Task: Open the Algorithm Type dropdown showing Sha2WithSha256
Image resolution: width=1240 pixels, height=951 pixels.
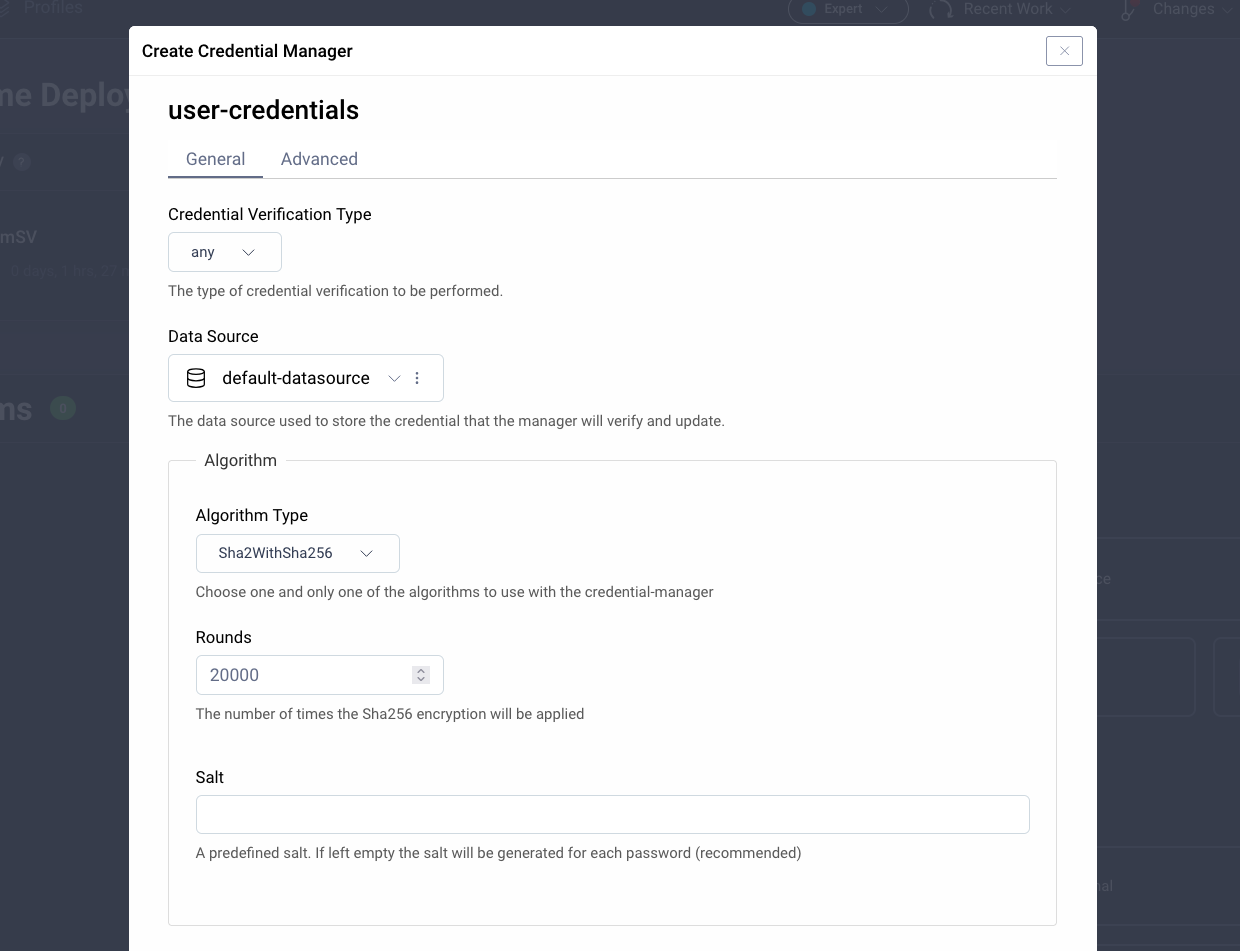Action: click(x=297, y=553)
